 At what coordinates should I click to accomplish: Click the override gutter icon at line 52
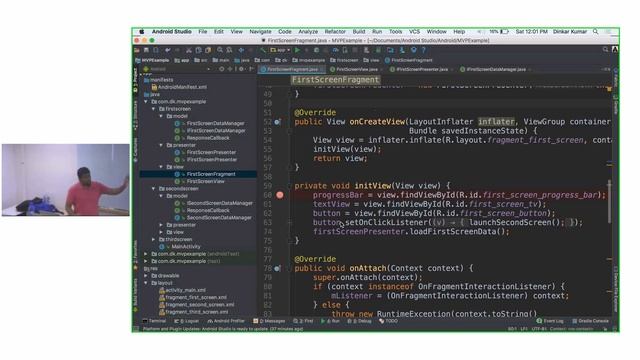pyautogui.click(x=277, y=122)
